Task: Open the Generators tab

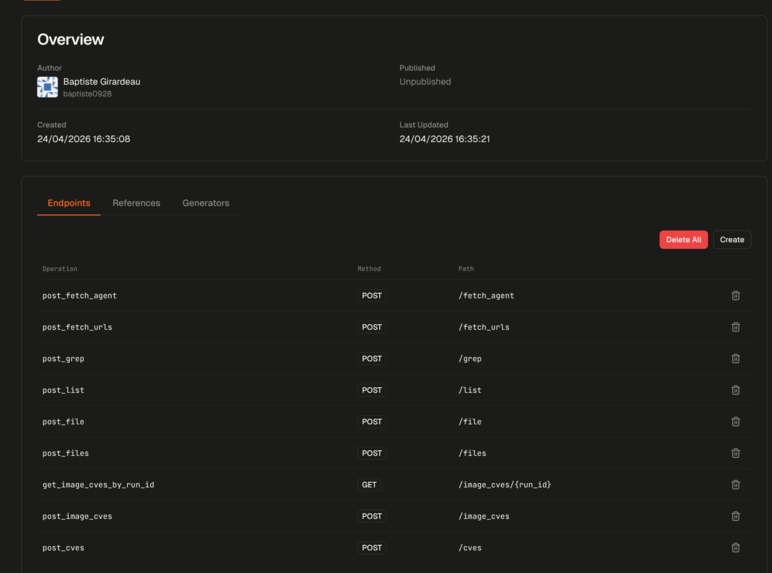Action: [x=206, y=203]
